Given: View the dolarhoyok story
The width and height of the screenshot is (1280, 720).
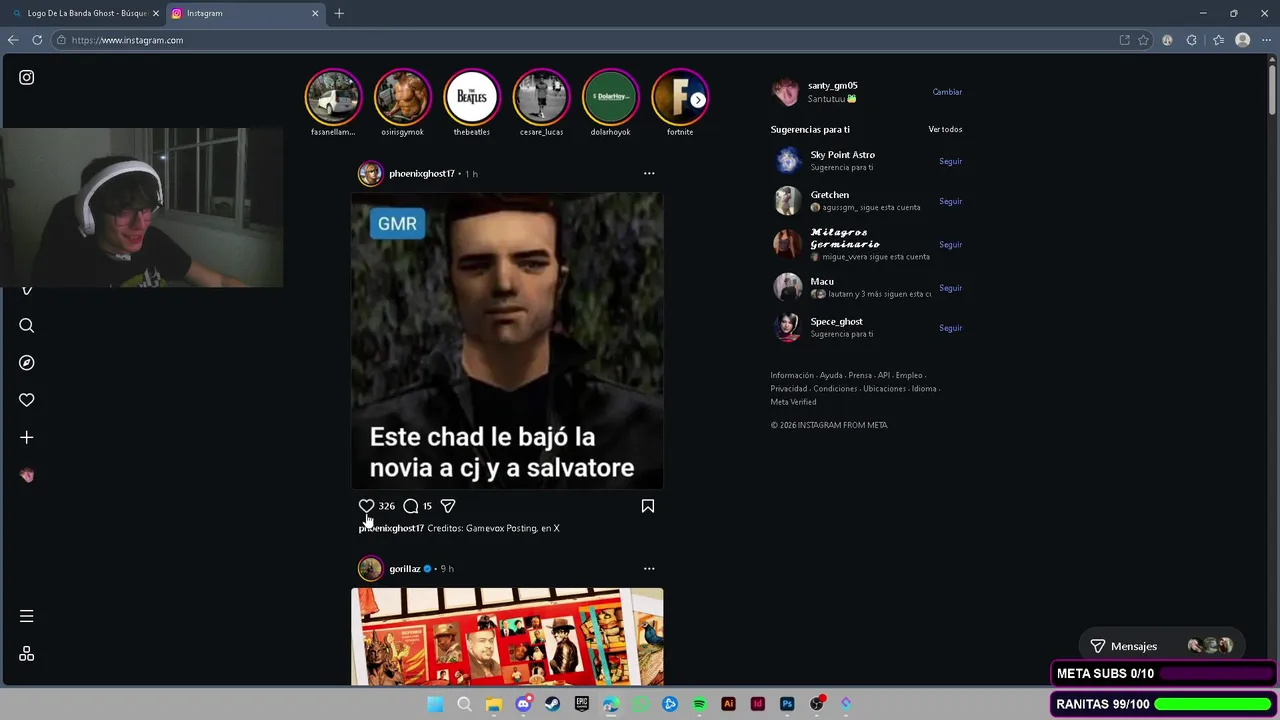Looking at the screenshot, I should coord(611,97).
